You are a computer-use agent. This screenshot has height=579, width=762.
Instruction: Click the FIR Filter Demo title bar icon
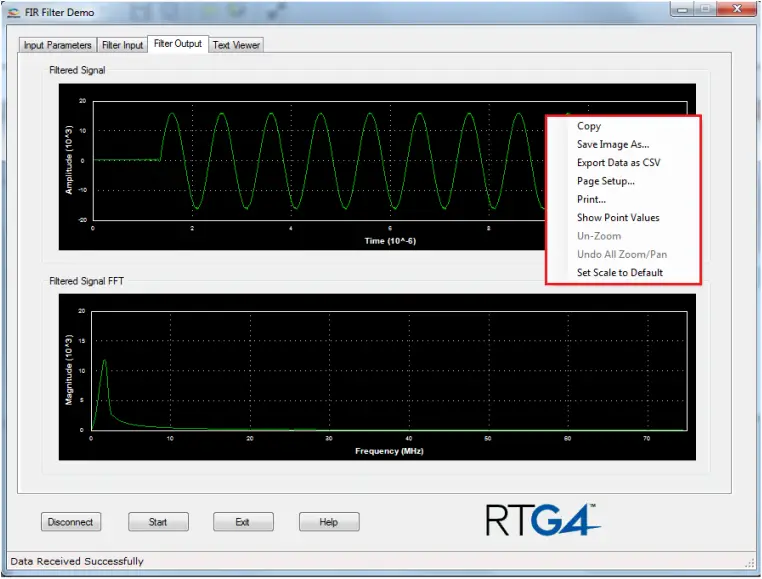click(x=14, y=13)
